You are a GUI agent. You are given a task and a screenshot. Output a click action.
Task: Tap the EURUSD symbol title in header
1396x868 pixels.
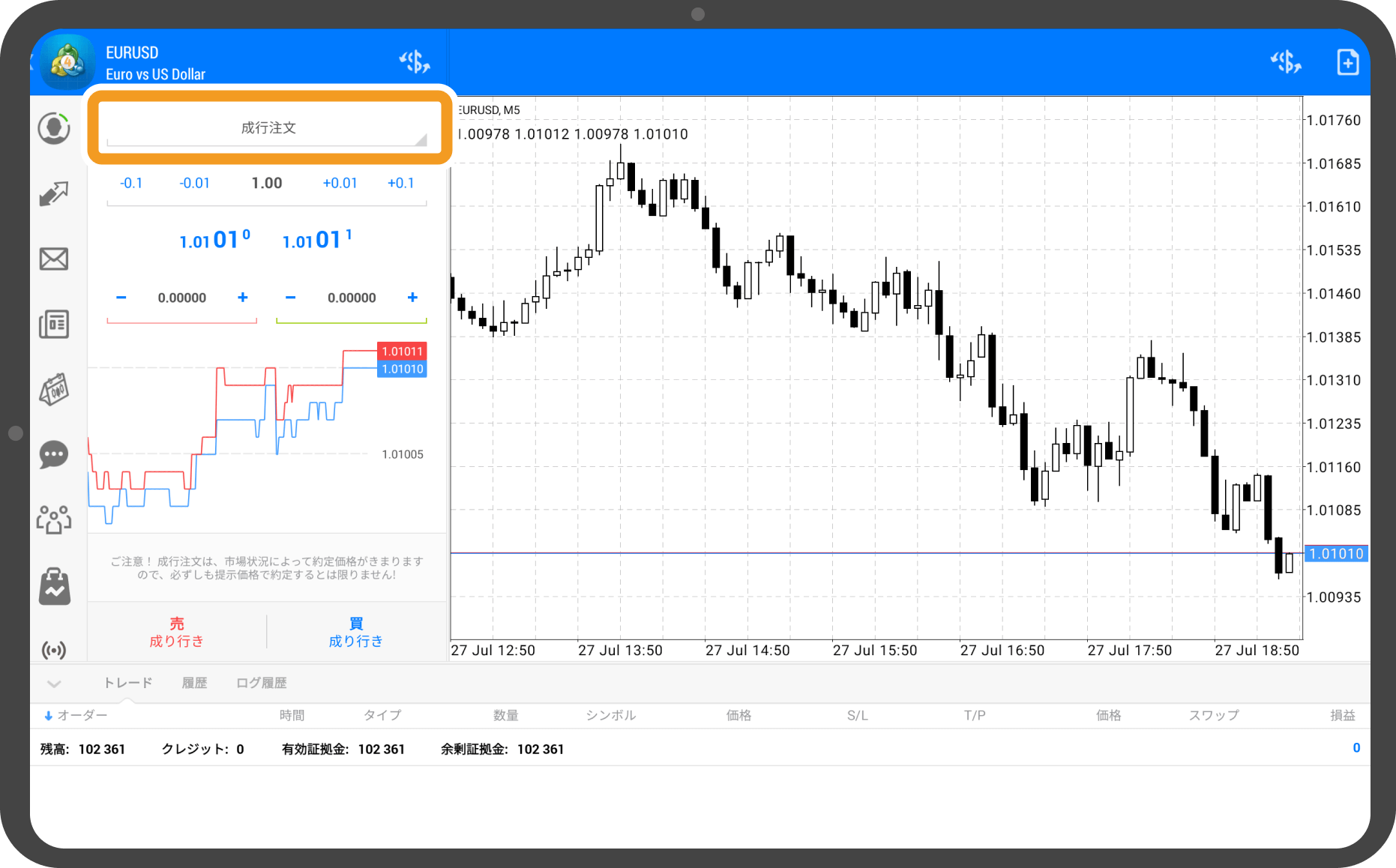click(132, 52)
